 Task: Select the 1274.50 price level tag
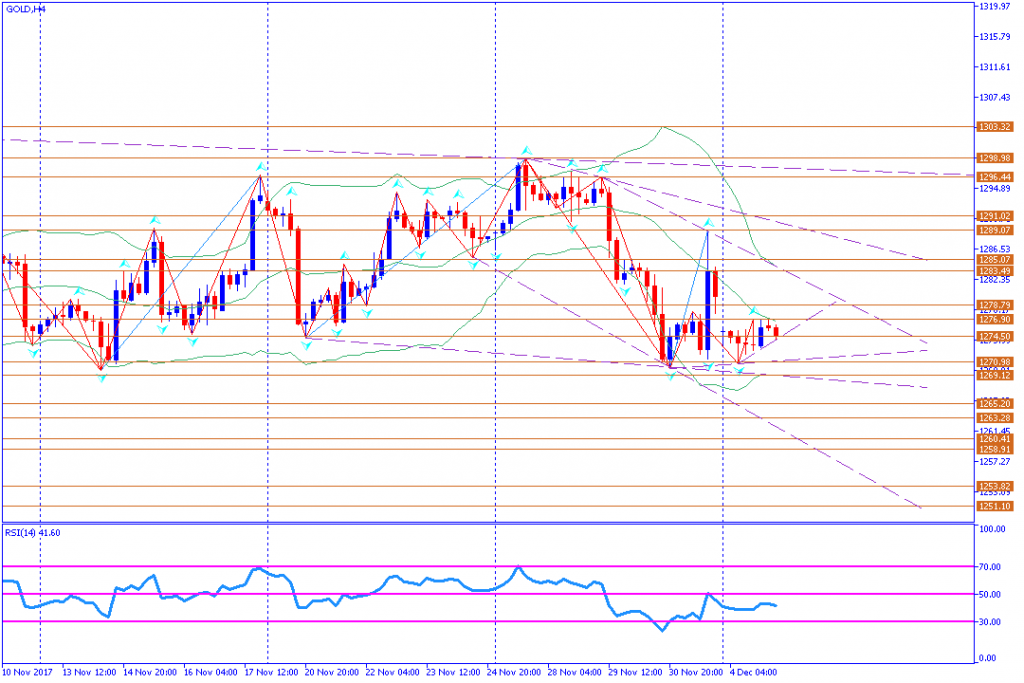pyautogui.click(x=994, y=336)
